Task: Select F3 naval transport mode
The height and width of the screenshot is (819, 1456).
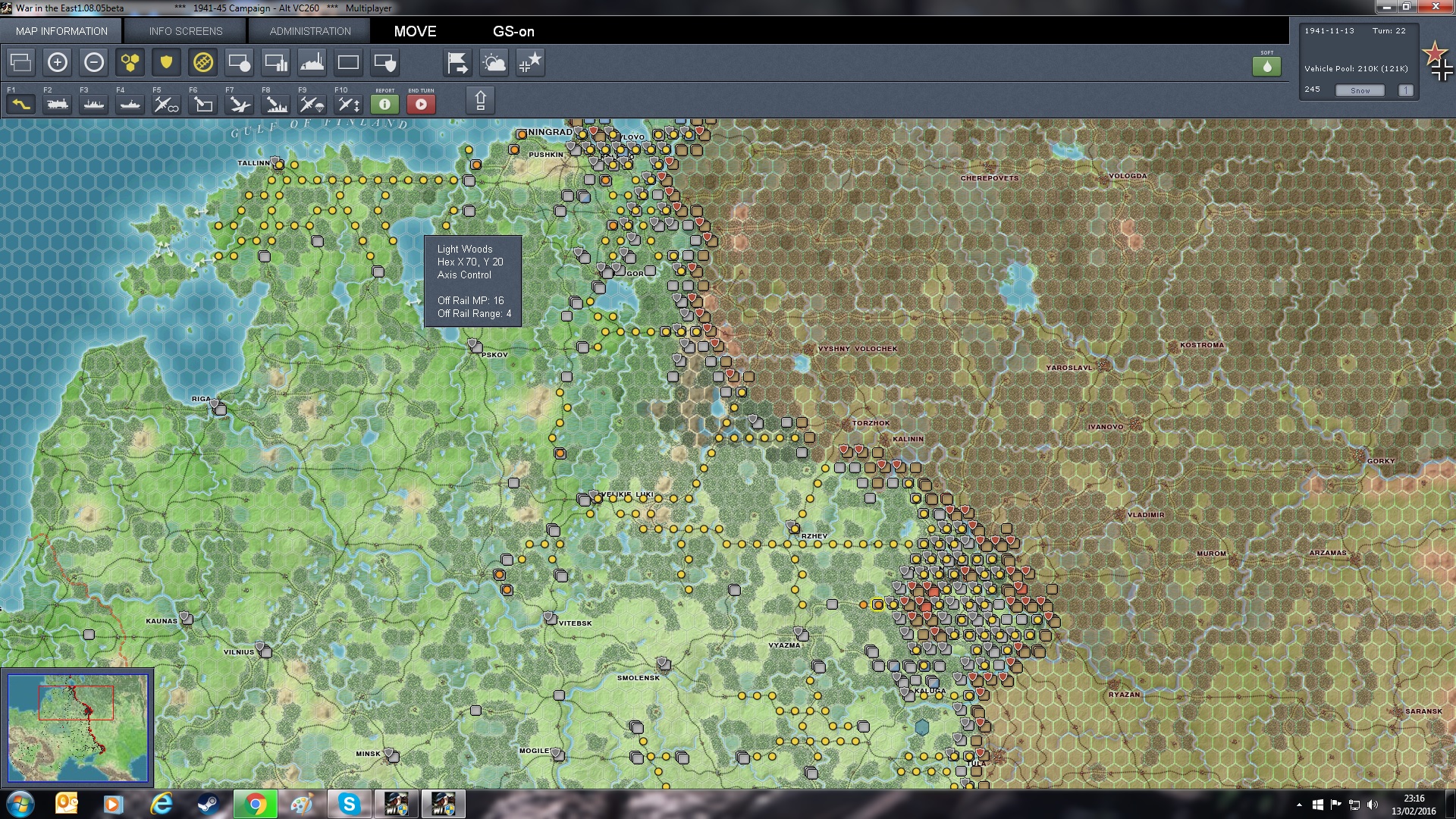Action: click(94, 104)
